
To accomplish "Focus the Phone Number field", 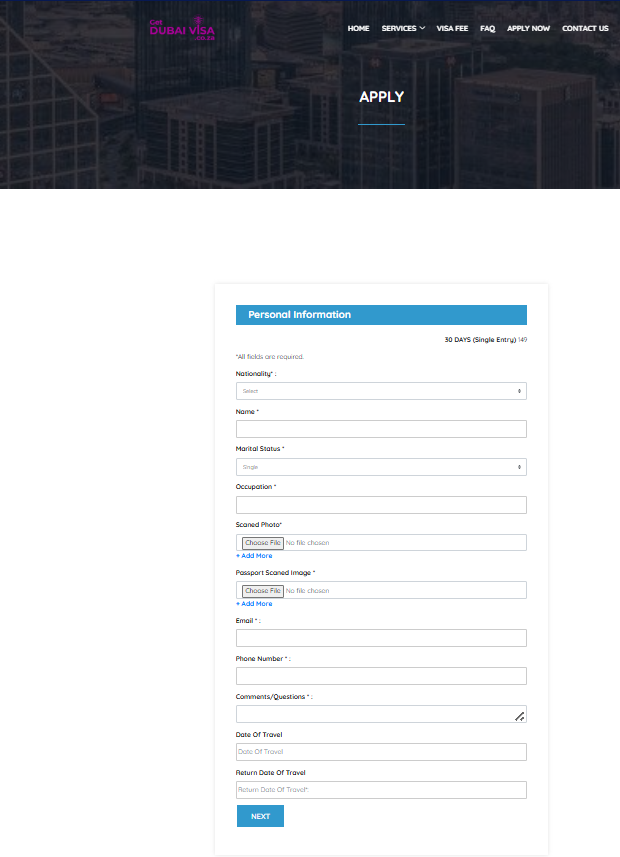I will point(381,676).
